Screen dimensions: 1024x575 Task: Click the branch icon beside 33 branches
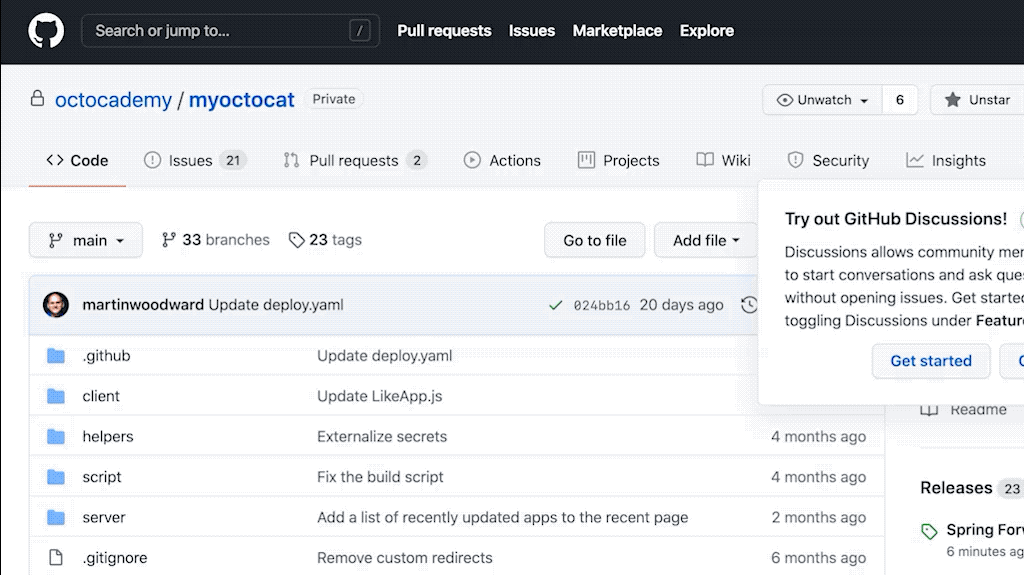(168, 240)
